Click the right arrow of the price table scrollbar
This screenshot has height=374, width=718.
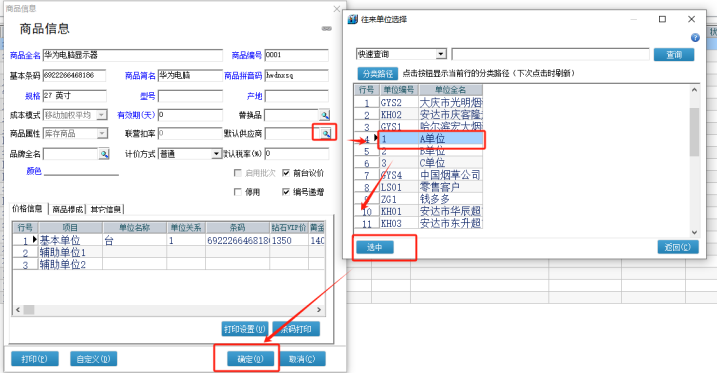(319, 309)
